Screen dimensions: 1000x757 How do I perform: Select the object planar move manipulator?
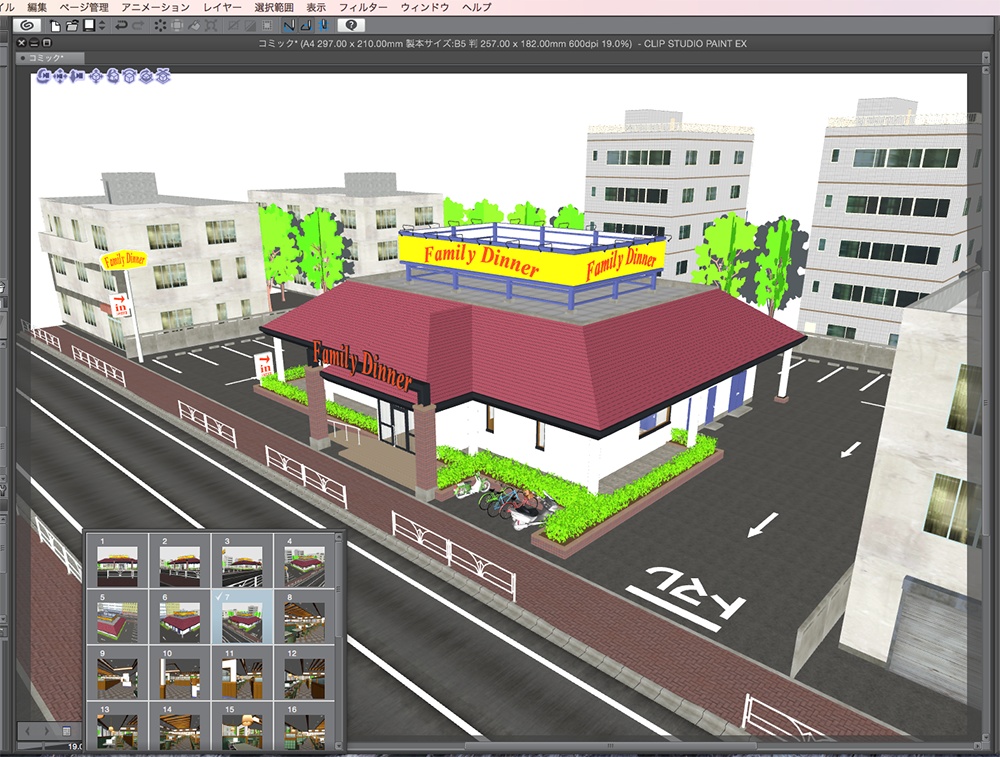pos(96,77)
